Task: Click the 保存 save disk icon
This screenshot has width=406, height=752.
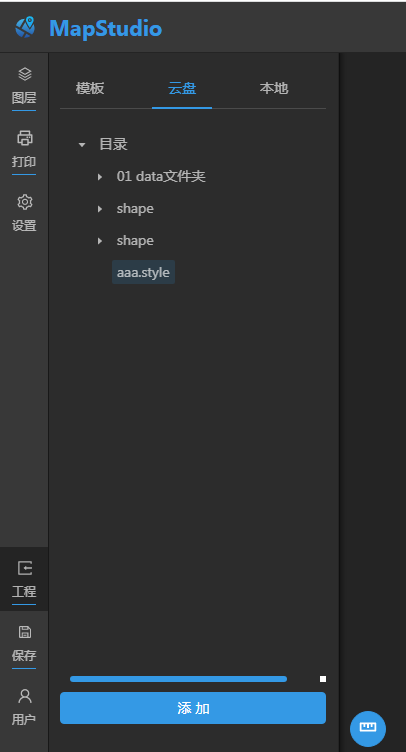Action: [x=24, y=632]
